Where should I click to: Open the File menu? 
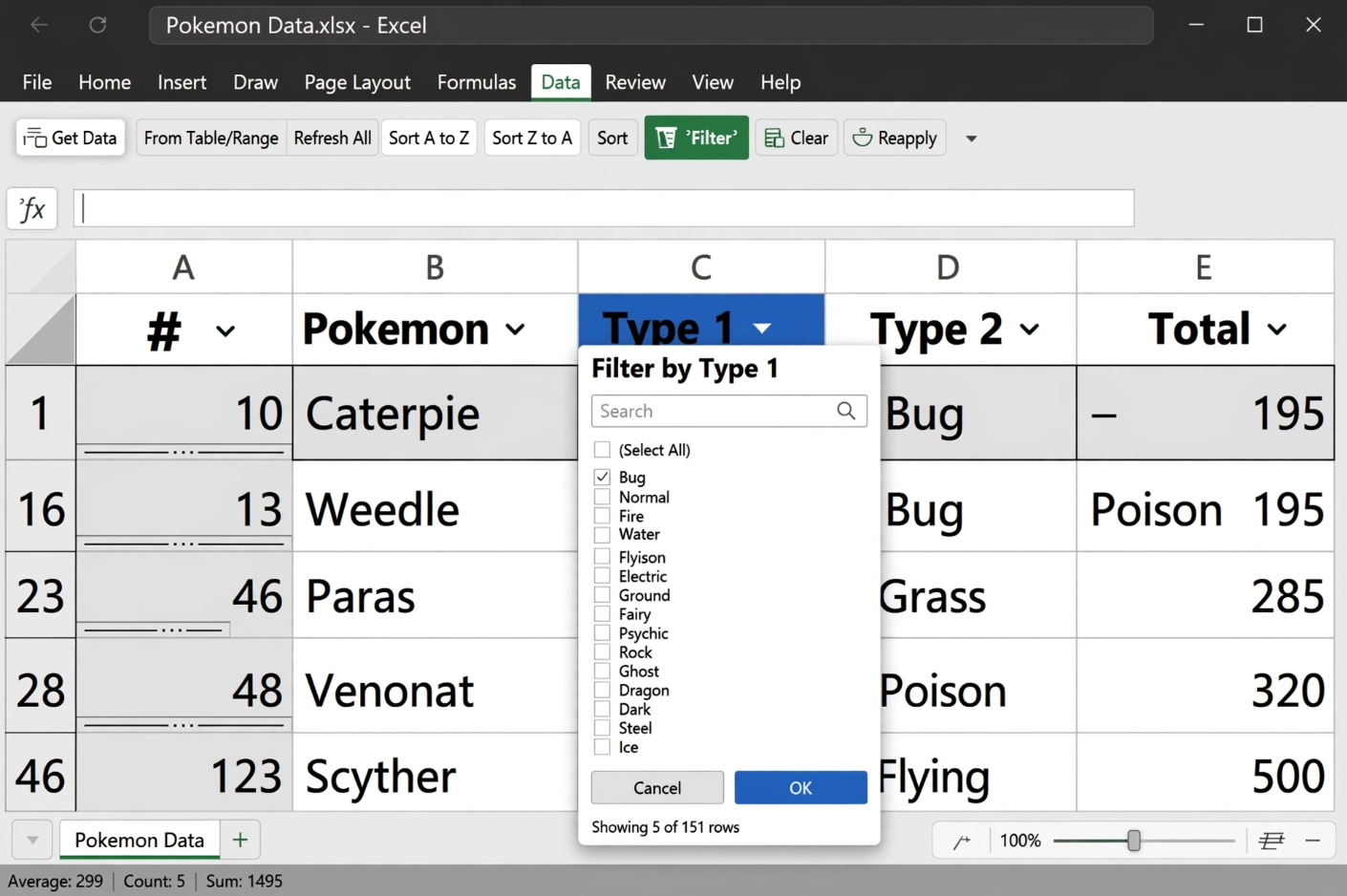coord(37,82)
